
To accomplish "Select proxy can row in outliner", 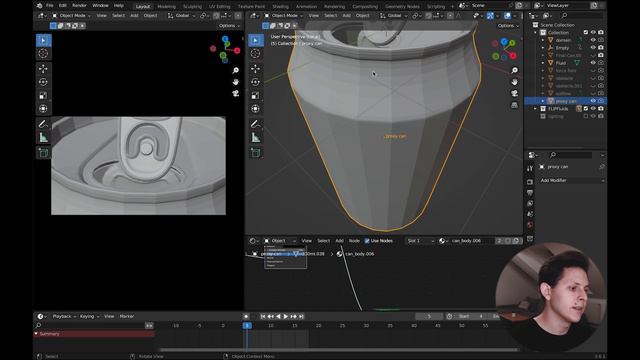I will (x=565, y=101).
